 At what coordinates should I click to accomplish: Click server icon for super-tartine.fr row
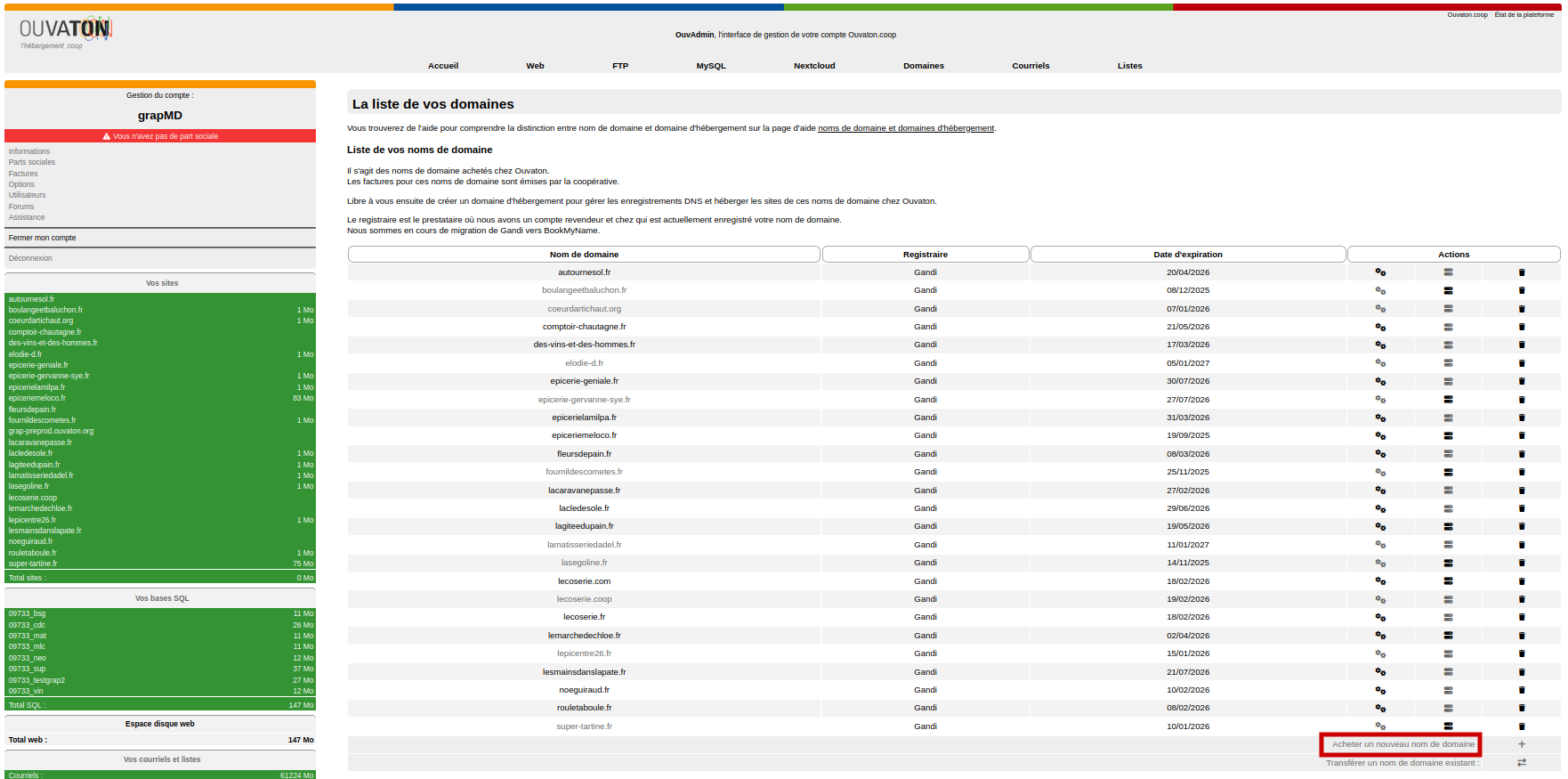click(1448, 726)
